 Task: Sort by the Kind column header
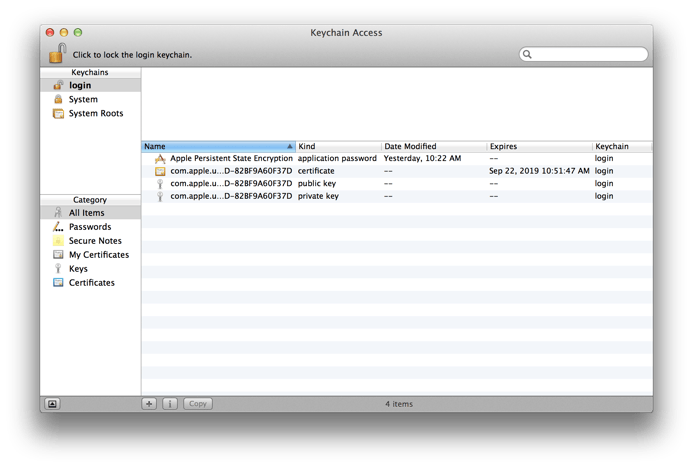coord(338,146)
